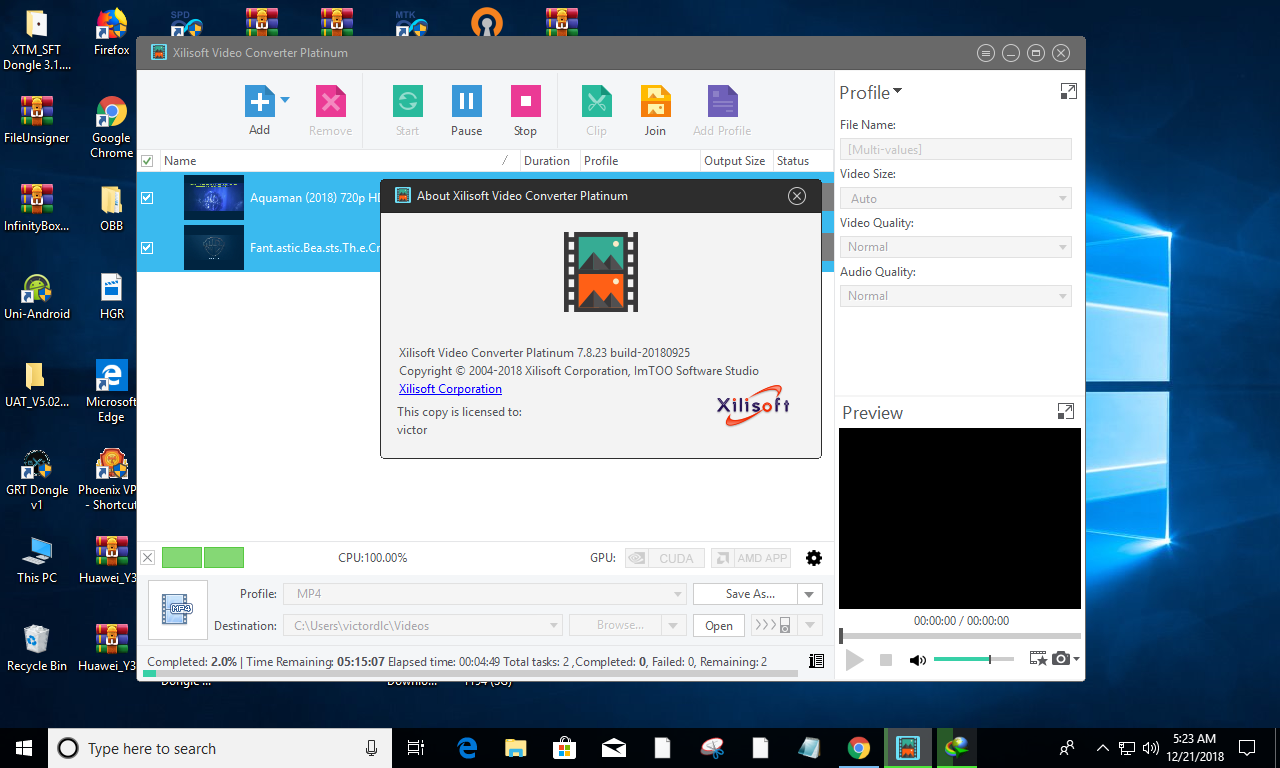Open settings via the gear icon
1280x768 pixels.
(814, 558)
